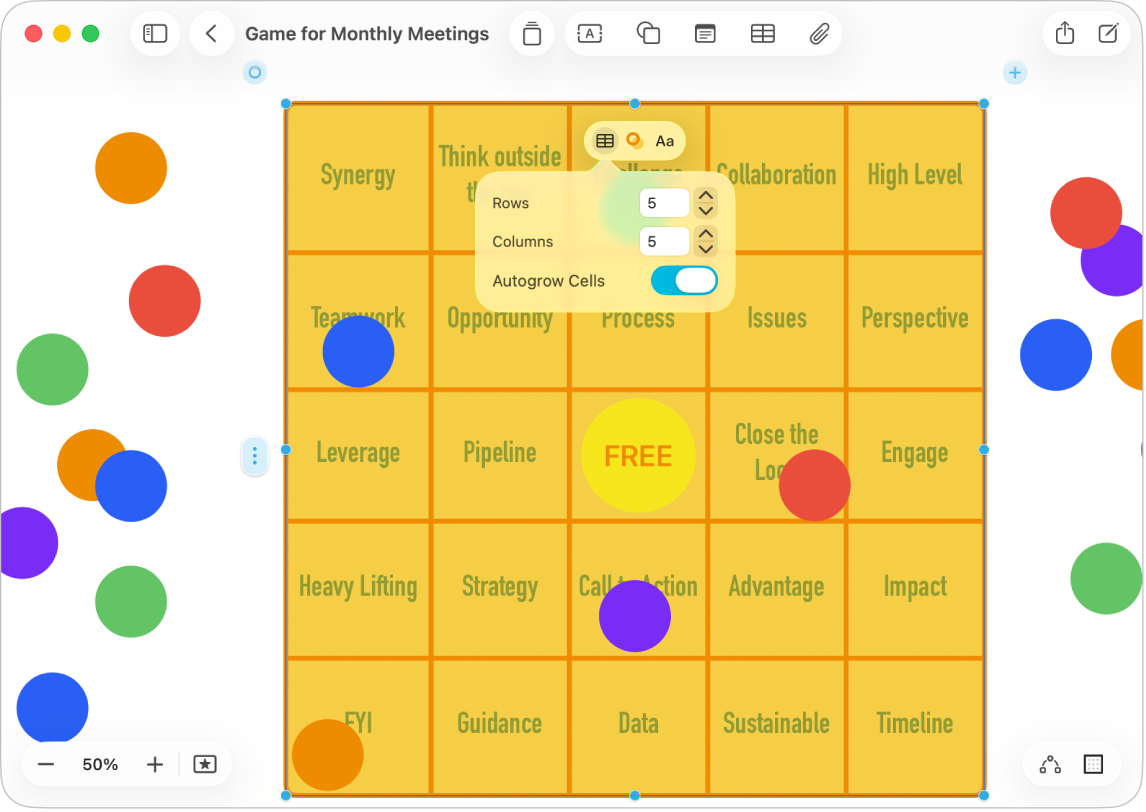
Task: Click the Rows number field
Action: (664, 202)
